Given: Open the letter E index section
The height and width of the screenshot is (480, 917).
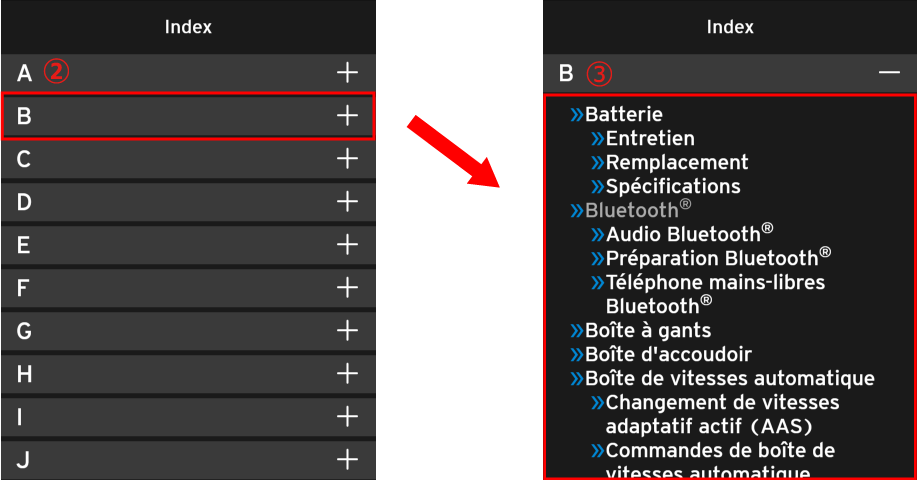Looking at the screenshot, I should coord(346,245).
